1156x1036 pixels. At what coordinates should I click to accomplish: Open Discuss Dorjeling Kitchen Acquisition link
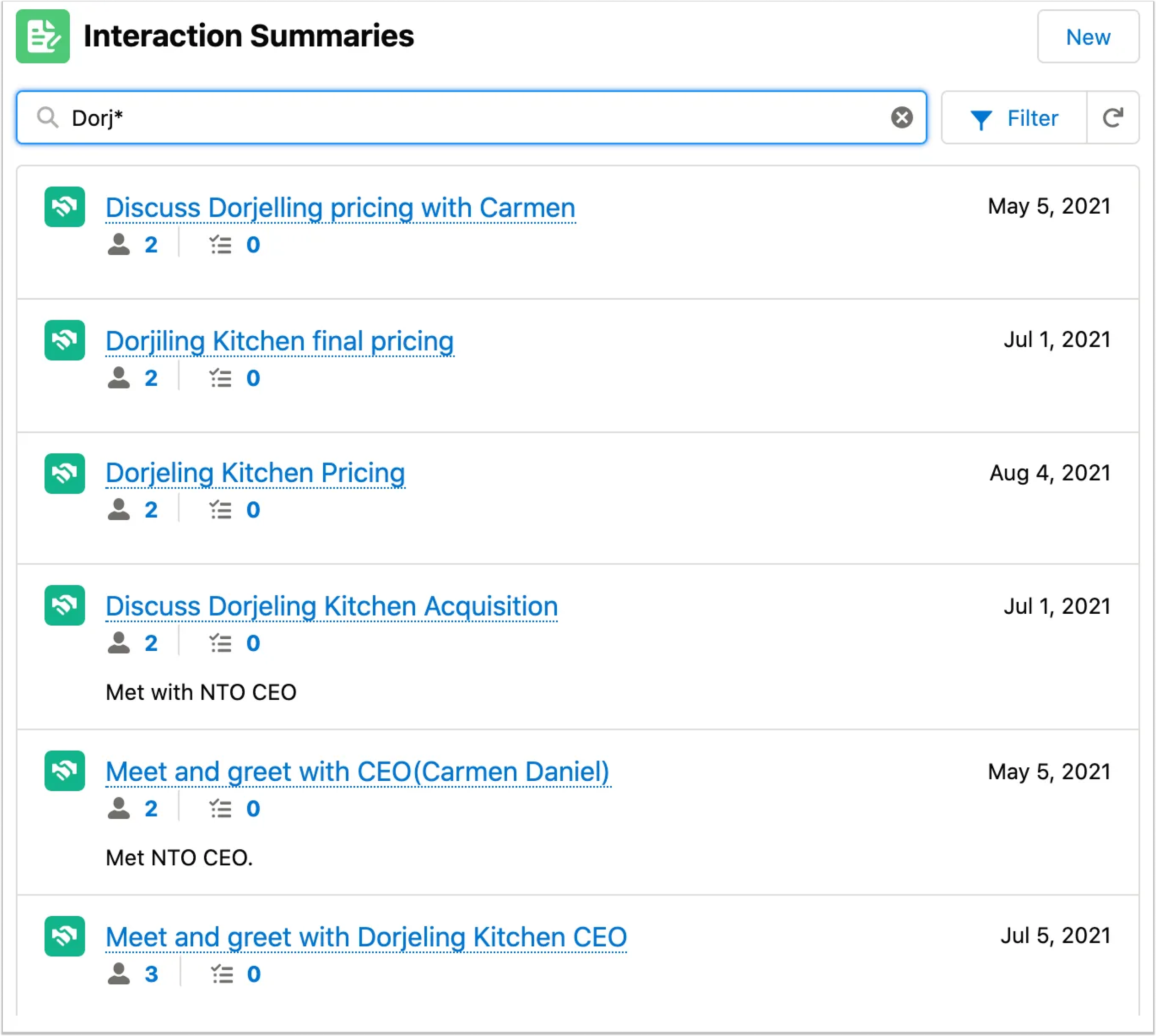click(331, 606)
